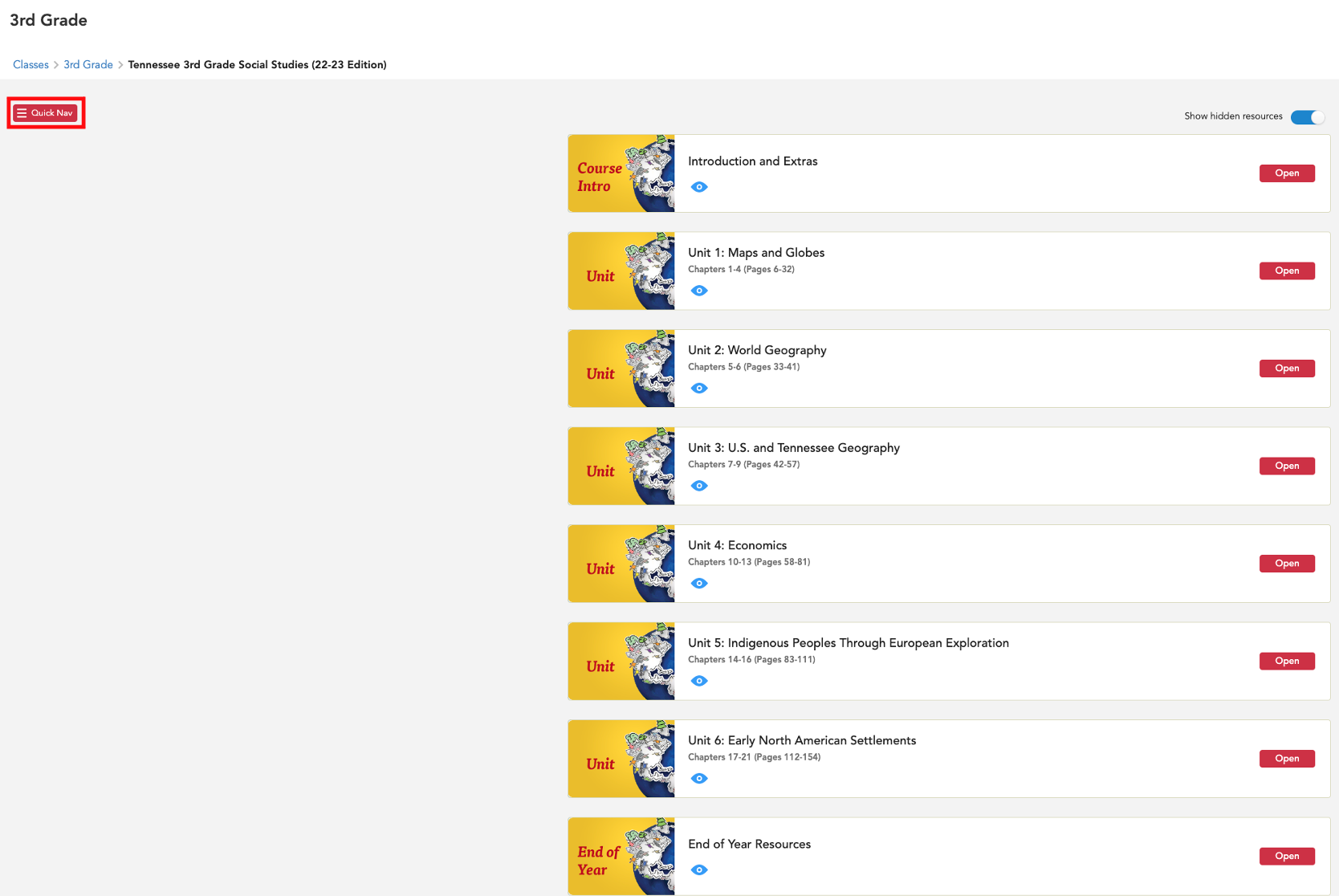This screenshot has height=896, width=1339.
Task: Toggle visibility eye for Unit 2: World Geography
Action: tap(699, 389)
